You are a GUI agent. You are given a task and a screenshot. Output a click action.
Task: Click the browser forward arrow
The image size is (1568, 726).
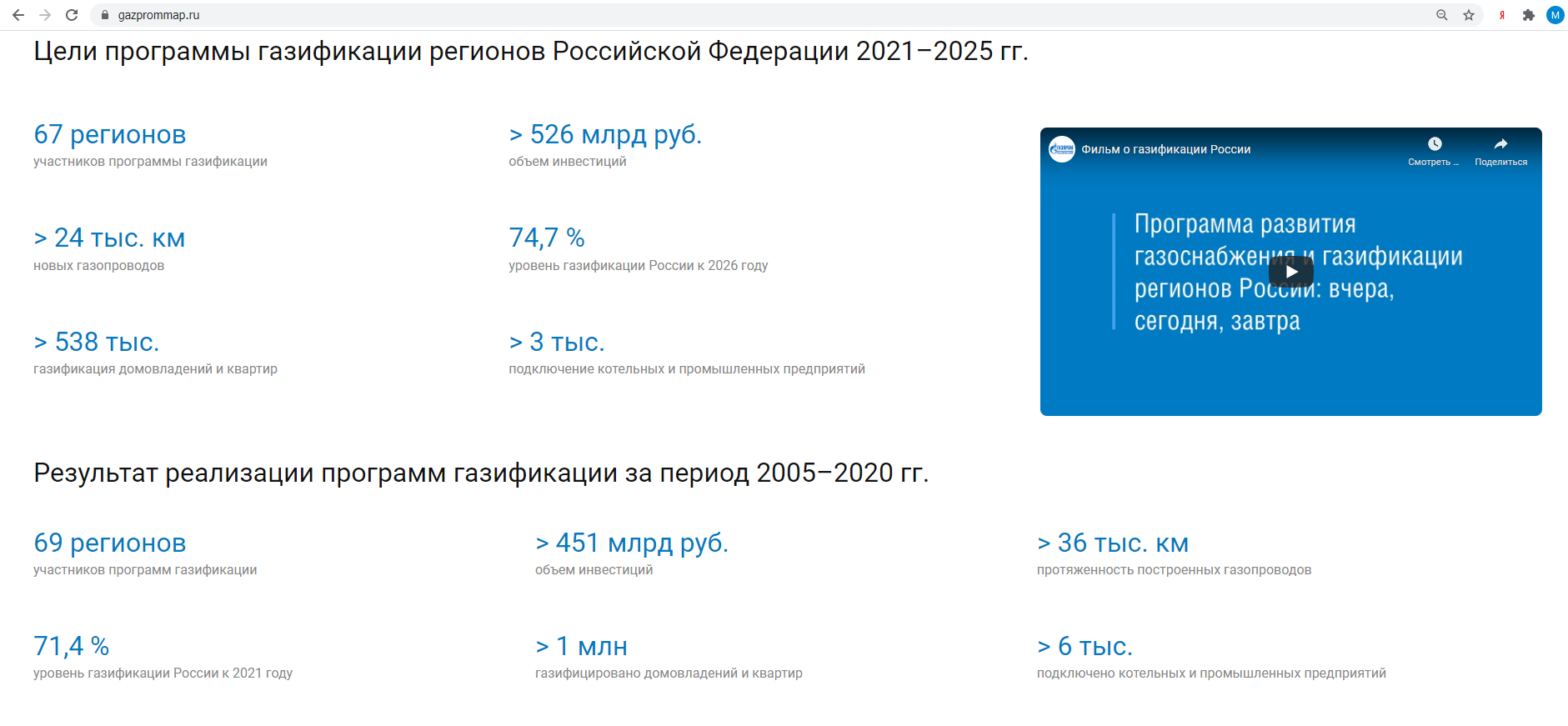45,15
